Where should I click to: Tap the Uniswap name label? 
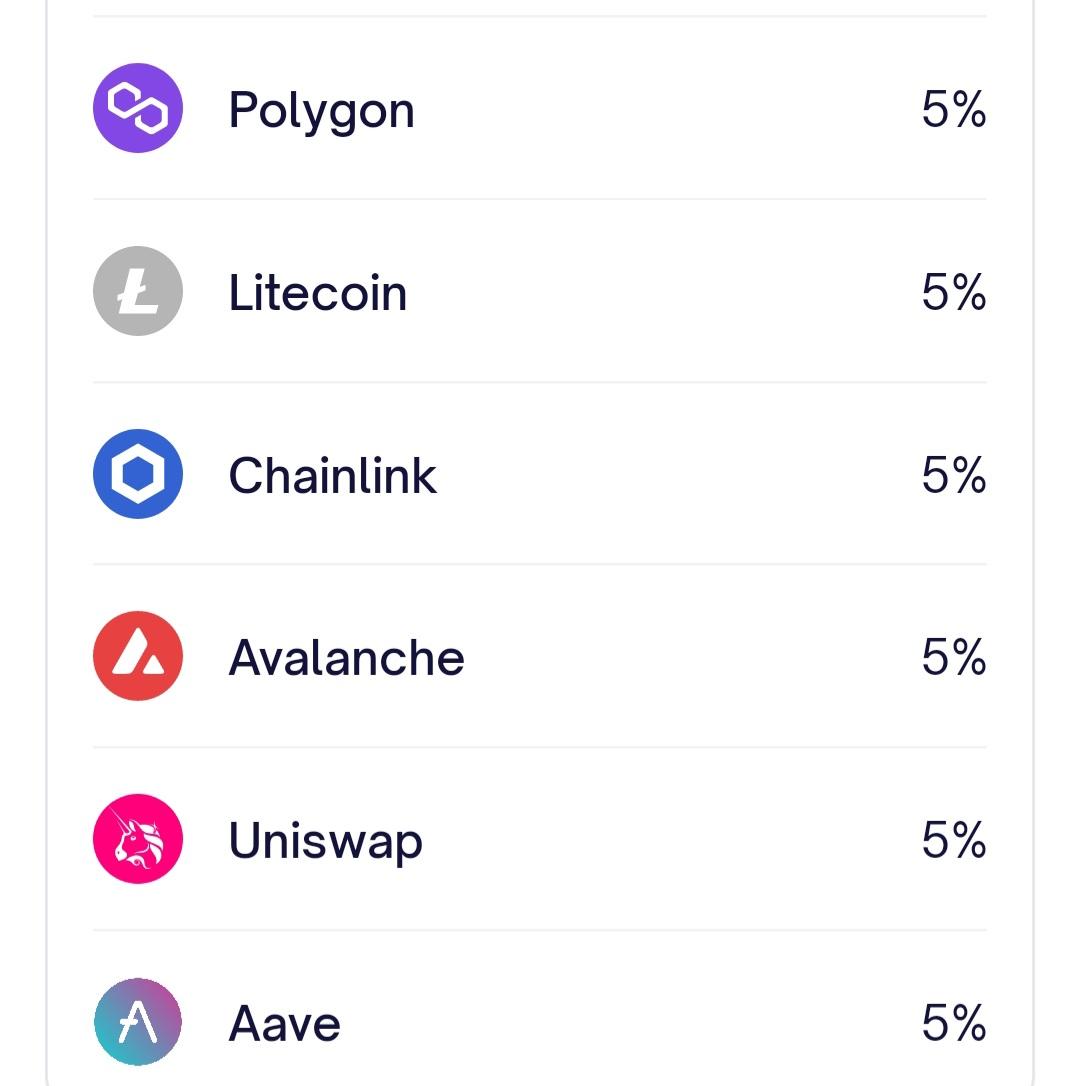[325, 841]
